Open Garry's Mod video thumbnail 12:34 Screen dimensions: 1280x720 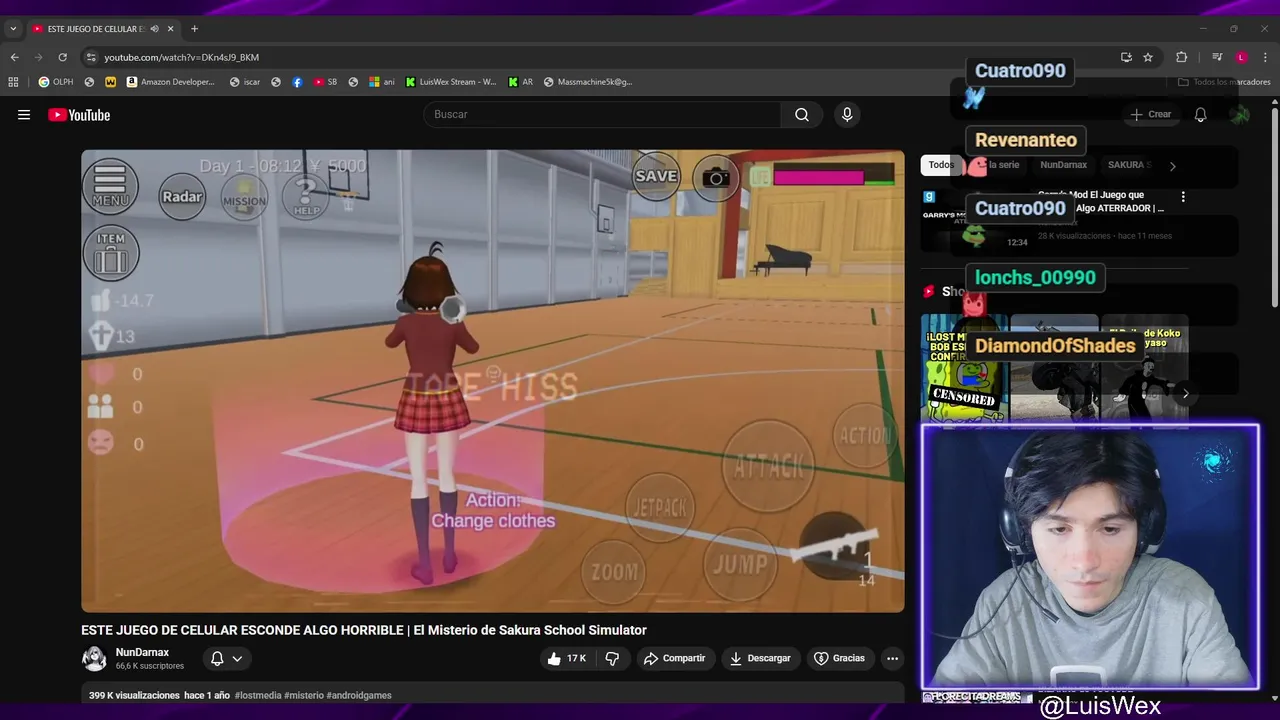pyautogui.click(x=974, y=220)
